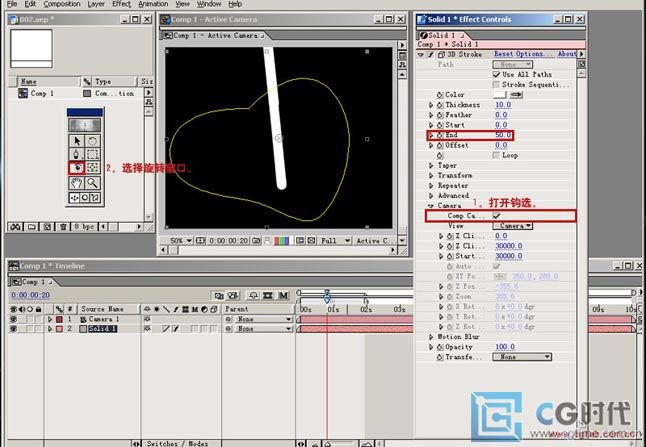Open the View Camera dropdown

(513, 226)
